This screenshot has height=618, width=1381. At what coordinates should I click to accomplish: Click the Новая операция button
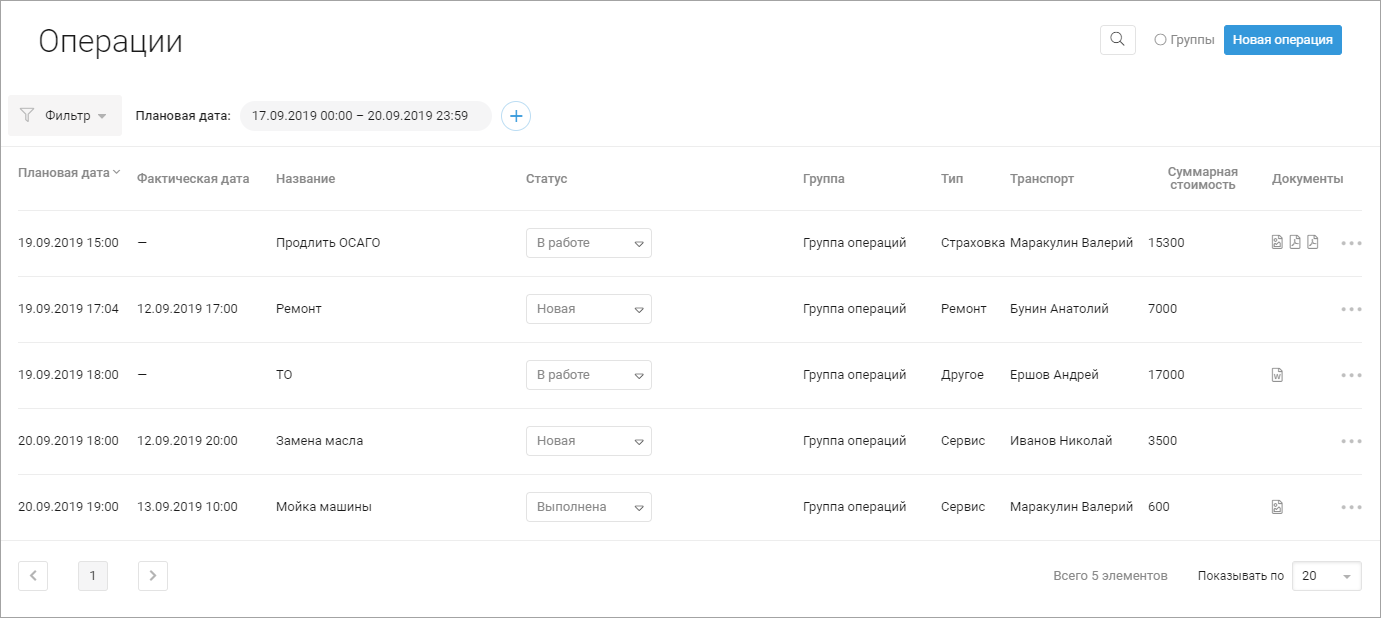click(x=1283, y=40)
